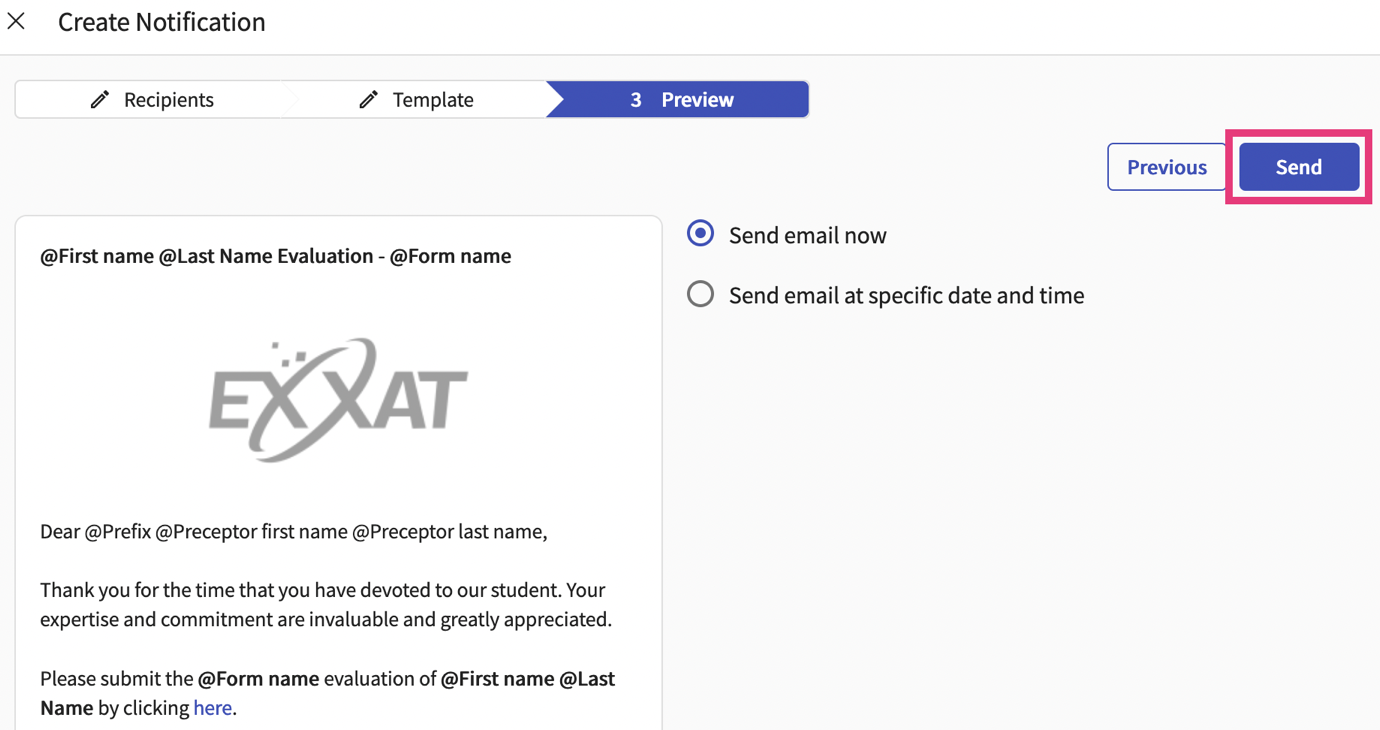Click the email subject line in preview
This screenshot has height=730, width=1380.
tap(275, 256)
